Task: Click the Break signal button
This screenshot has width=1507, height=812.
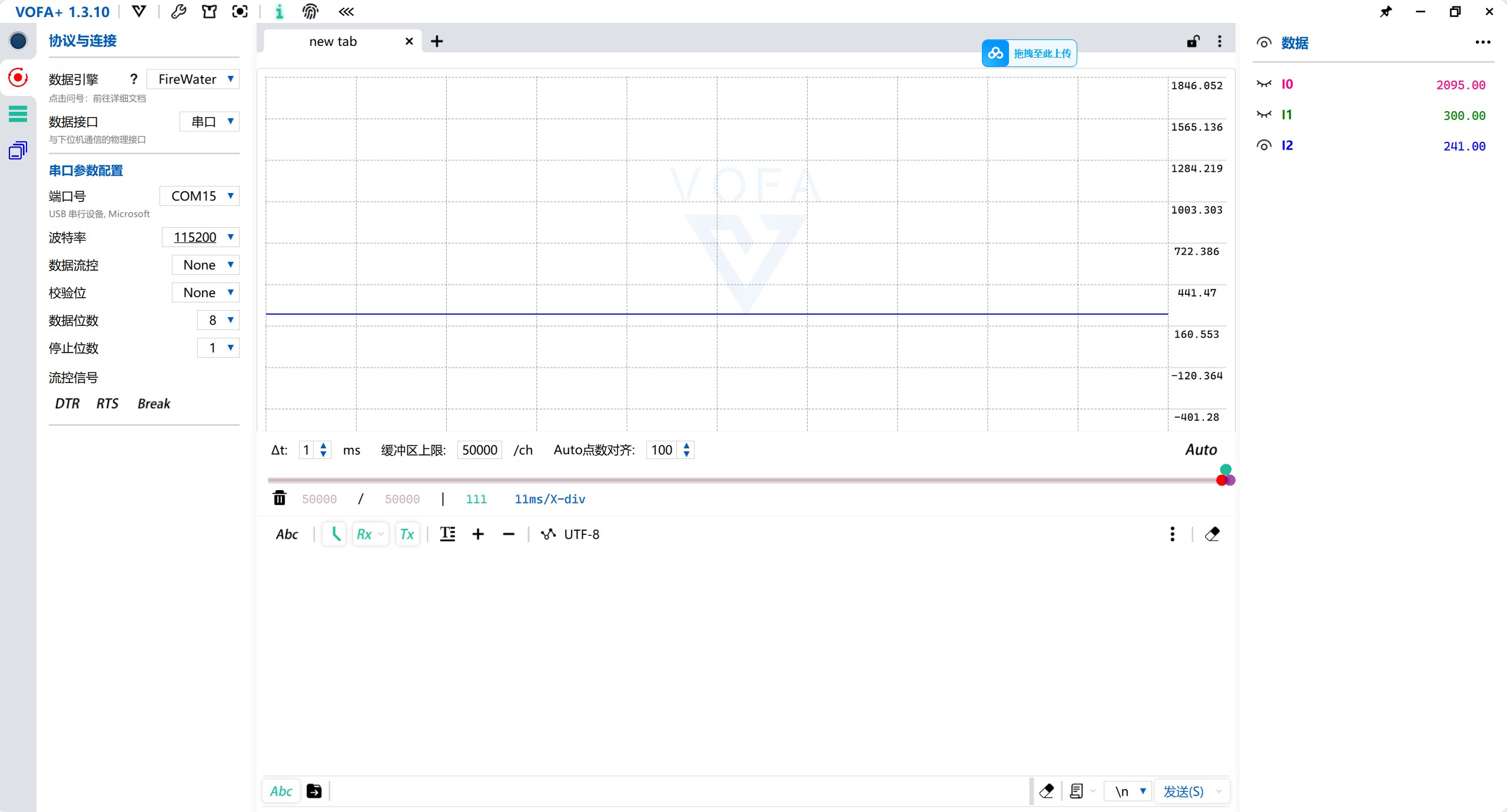Action: pos(154,404)
